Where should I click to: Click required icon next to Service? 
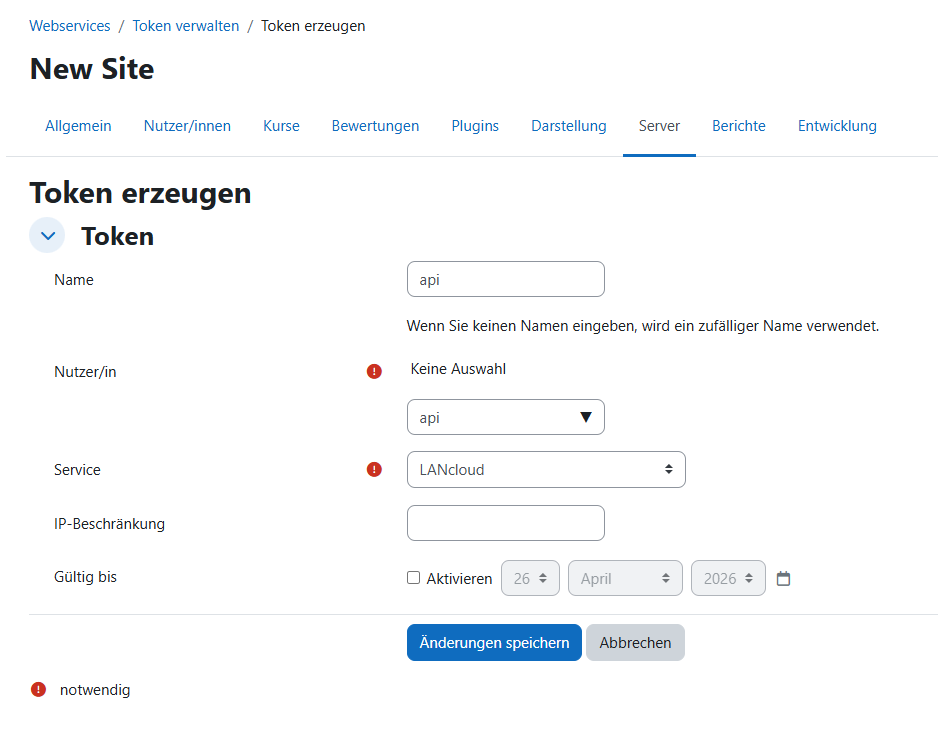374,469
